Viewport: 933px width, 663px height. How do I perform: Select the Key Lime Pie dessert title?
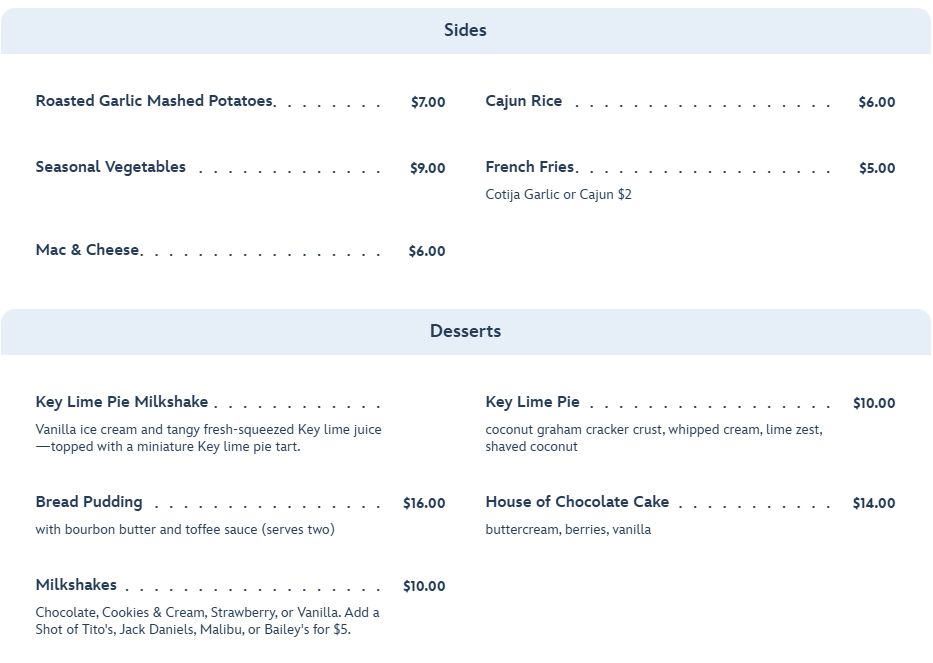[x=532, y=402]
